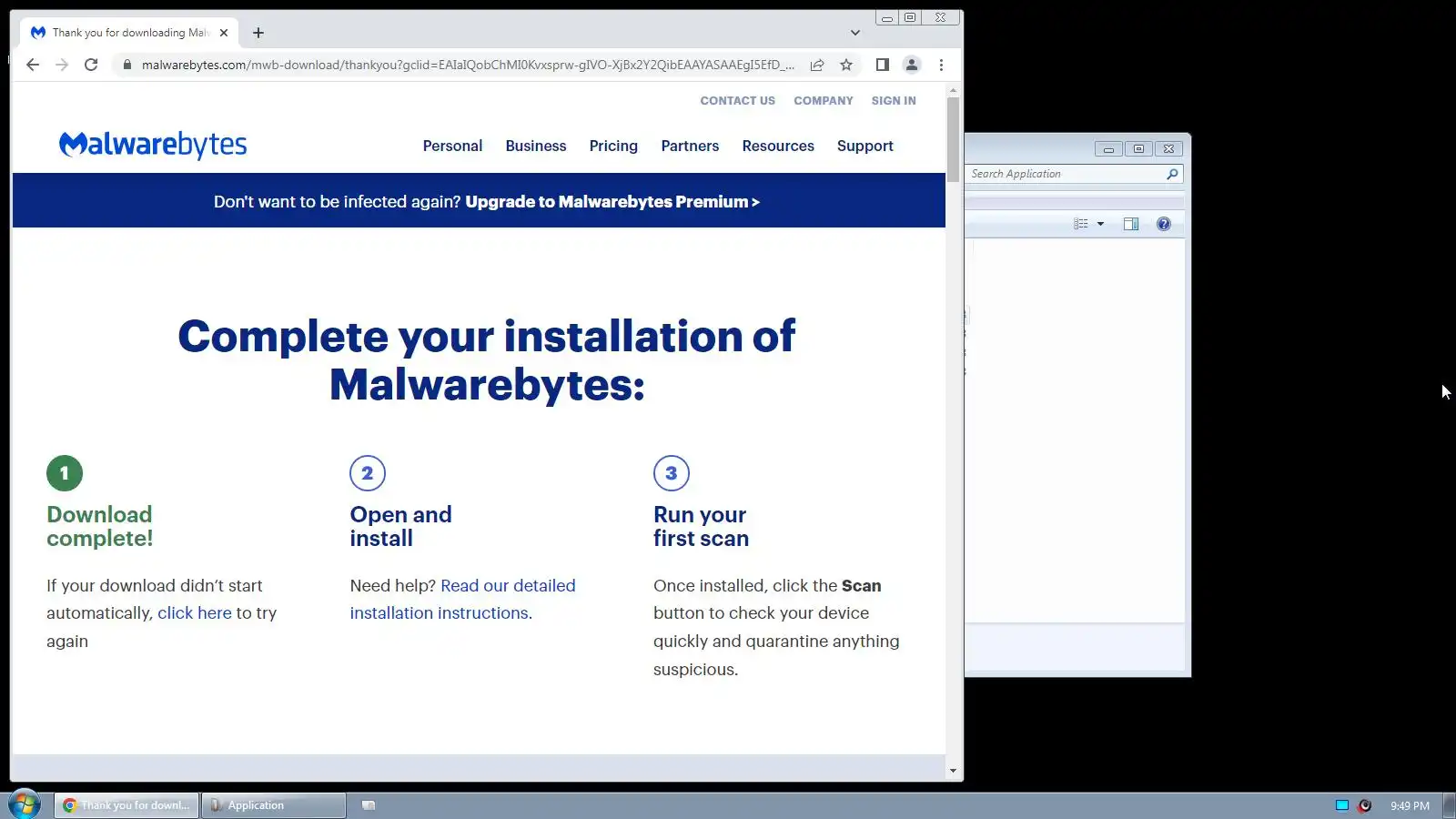The width and height of the screenshot is (1456, 819).
Task: Click the padlock site info icon
Action: (x=127, y=65)
